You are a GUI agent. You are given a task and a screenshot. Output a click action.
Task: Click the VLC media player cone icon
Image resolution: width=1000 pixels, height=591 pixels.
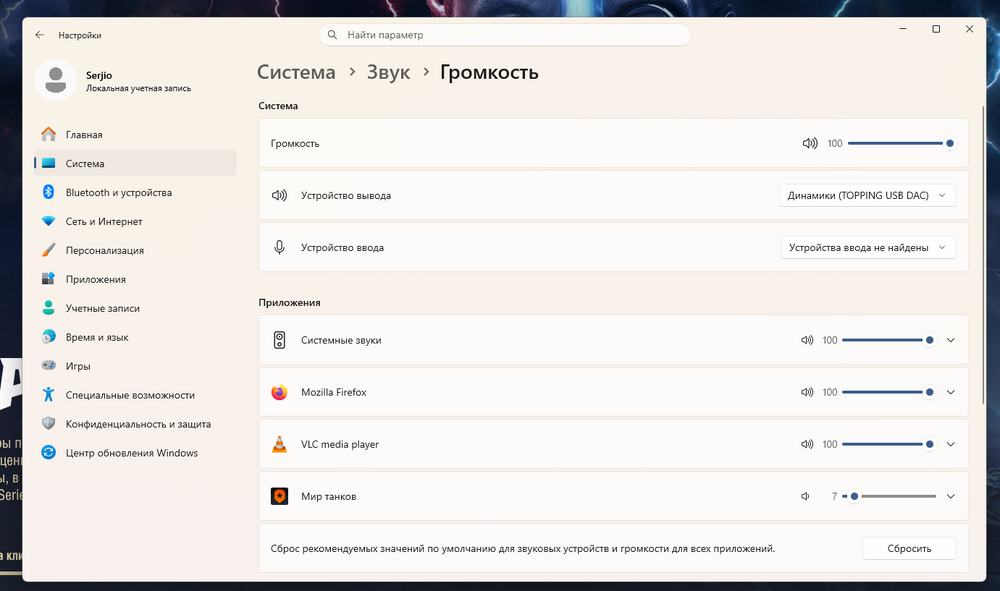click(x=279, y=444)
